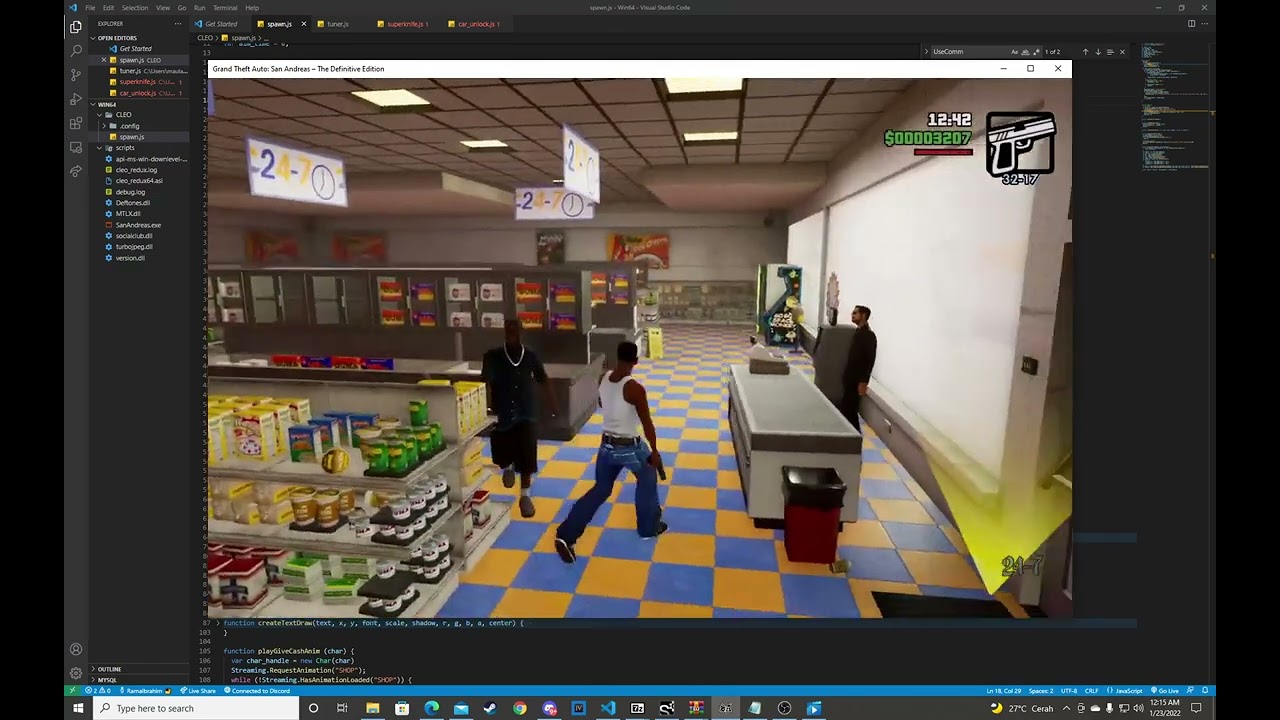This screenshot has height=720, width=1280.
Task: Open the Search view in activity bar
Action: [x=76, y=51]
